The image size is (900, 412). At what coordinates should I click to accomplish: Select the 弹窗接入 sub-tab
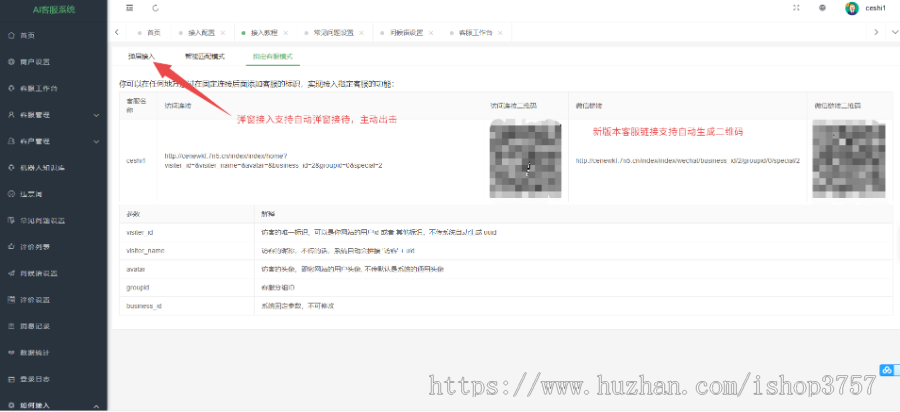click(141, 56)
